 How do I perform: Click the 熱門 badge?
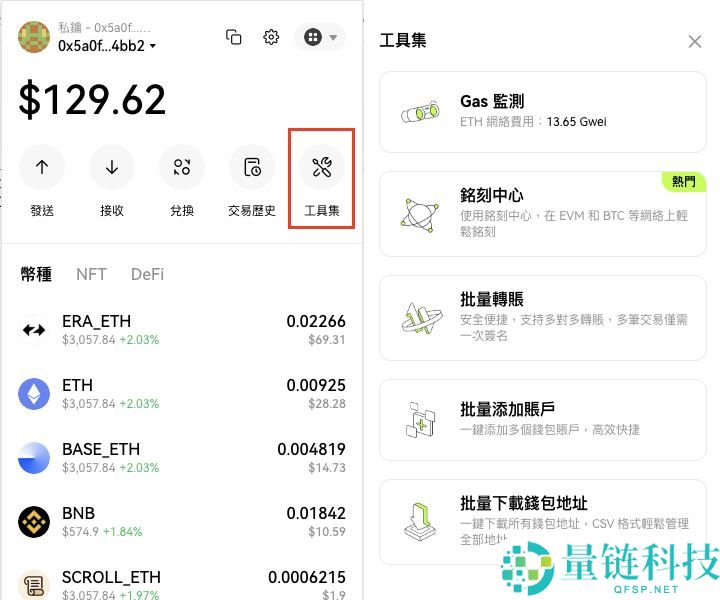(684, 182)
